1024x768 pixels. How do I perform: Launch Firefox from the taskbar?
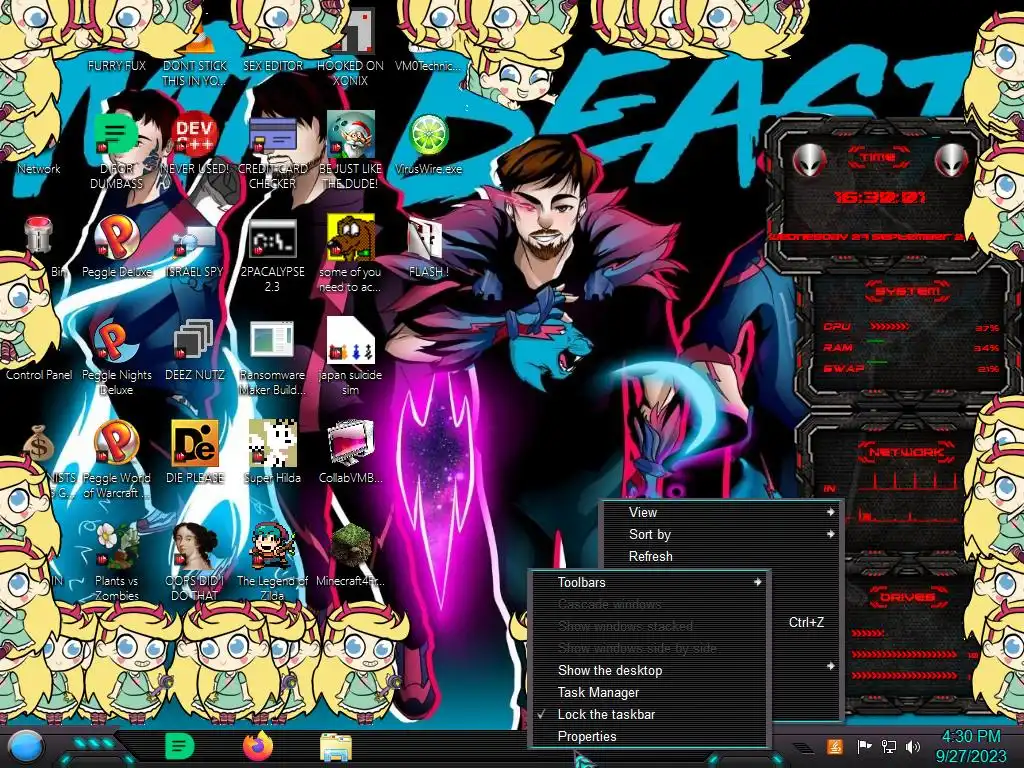pos(258,746)
